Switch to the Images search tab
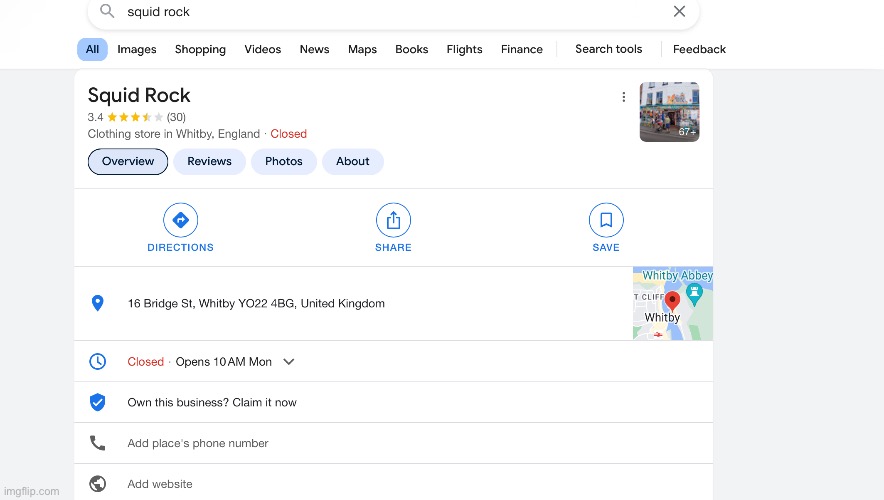Screen dimensions: 884x500 click(137, 49)
